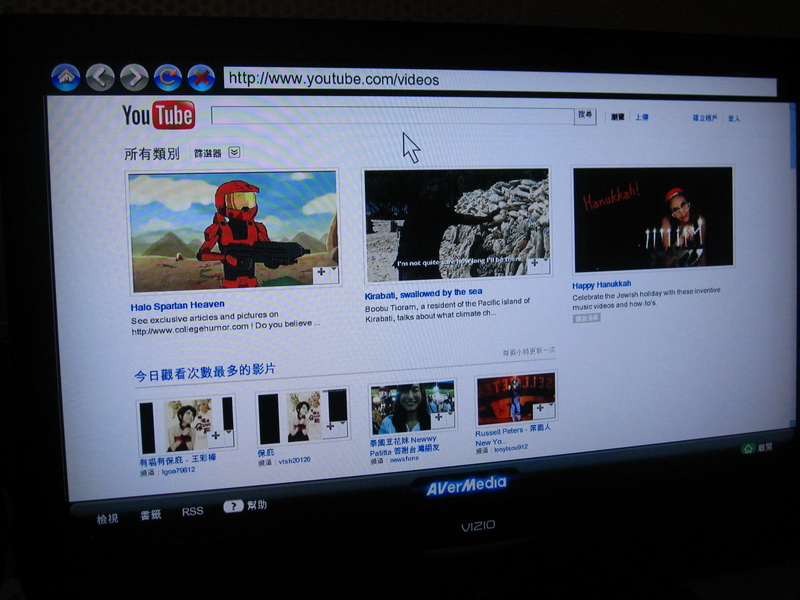Click plus icon on vtsh20126 video thumbnail

[330, 426]
